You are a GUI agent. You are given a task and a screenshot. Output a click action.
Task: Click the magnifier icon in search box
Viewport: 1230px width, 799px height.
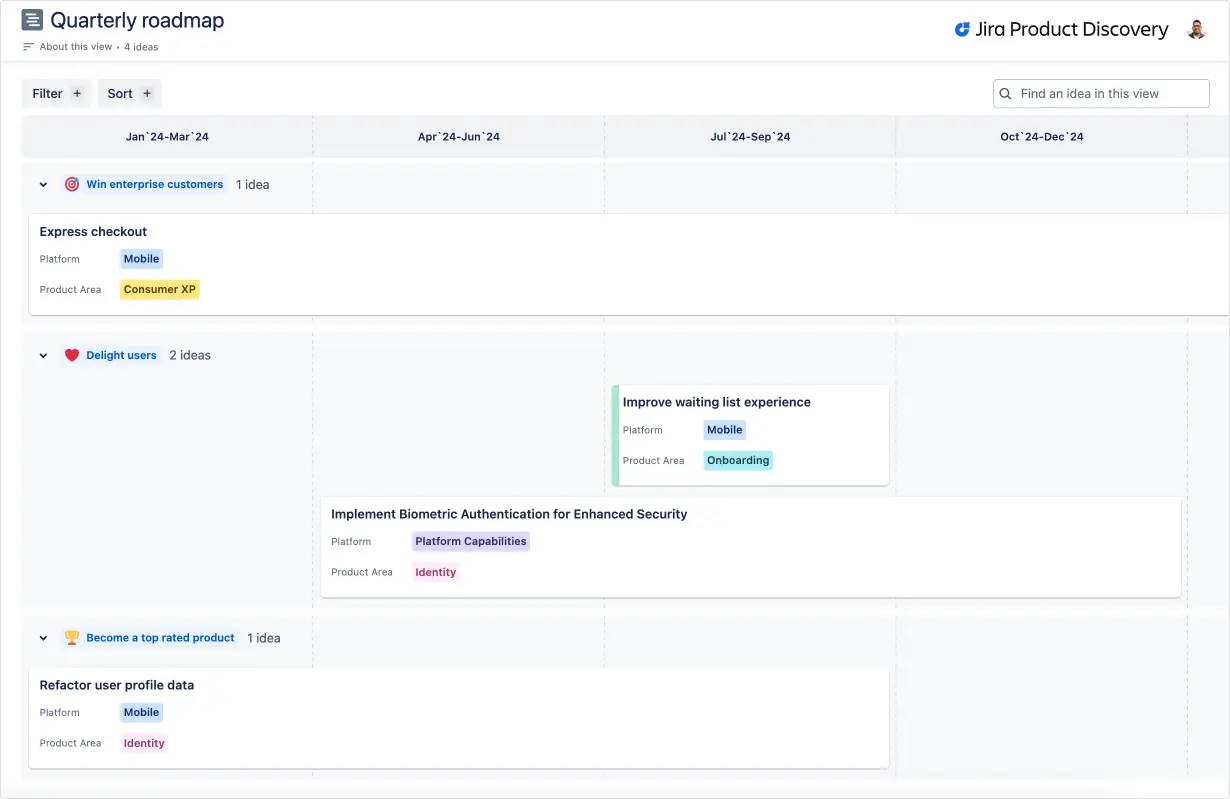pos(1006,94)
